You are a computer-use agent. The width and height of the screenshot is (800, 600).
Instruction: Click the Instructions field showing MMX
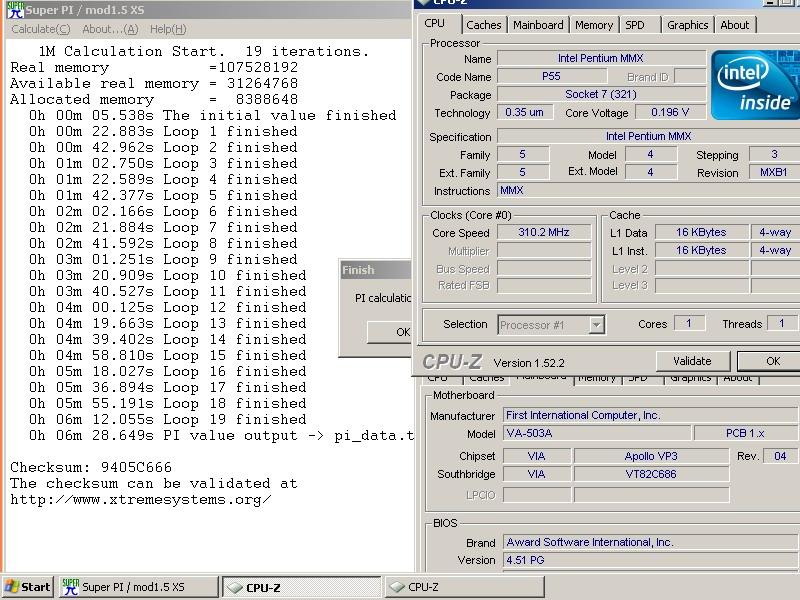(x=649, y=190)
